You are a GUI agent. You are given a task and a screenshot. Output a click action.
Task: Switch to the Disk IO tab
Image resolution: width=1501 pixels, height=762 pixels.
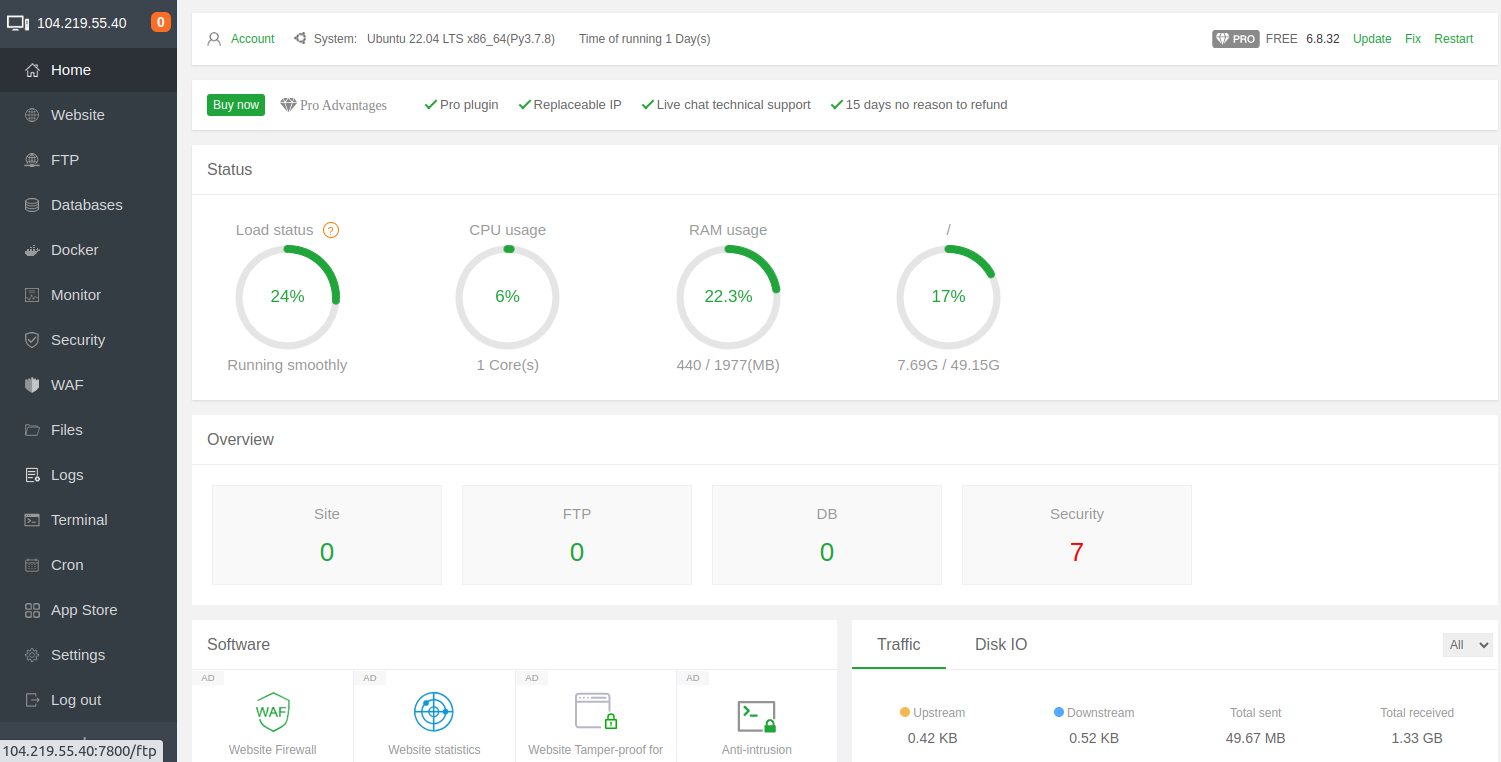coord(1001,645)
